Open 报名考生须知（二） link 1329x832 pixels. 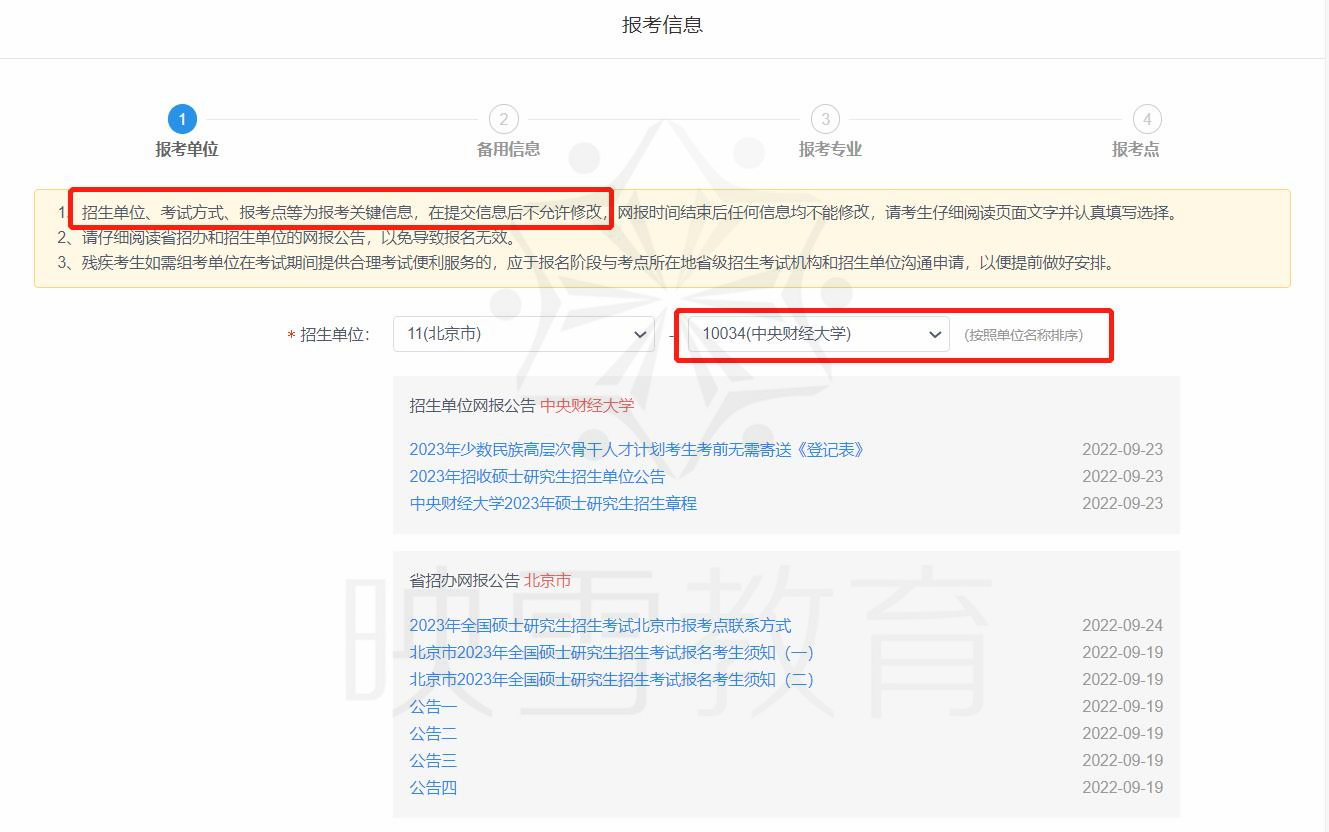(611, 680)
